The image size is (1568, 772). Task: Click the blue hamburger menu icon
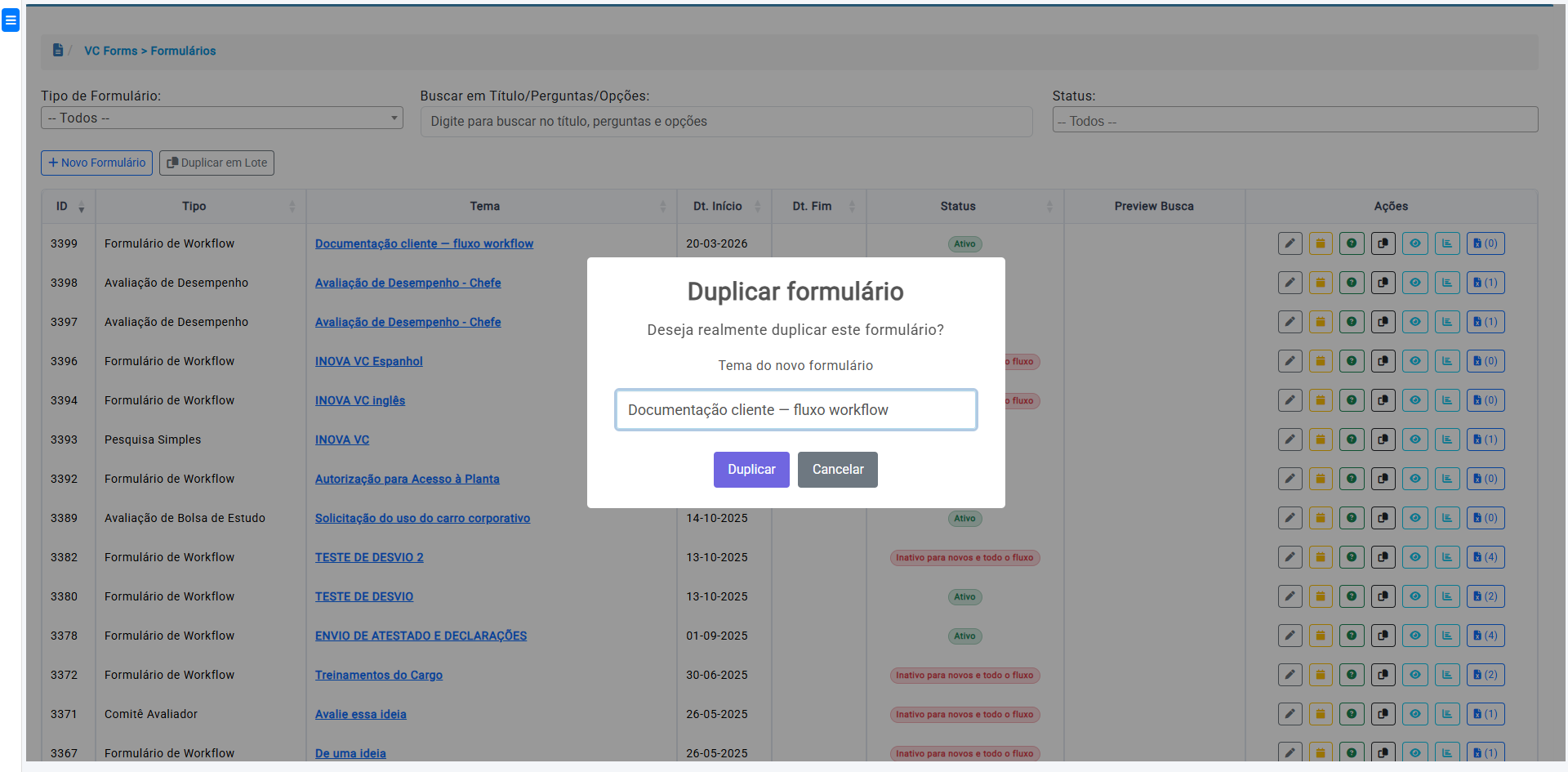coord(11,20)
